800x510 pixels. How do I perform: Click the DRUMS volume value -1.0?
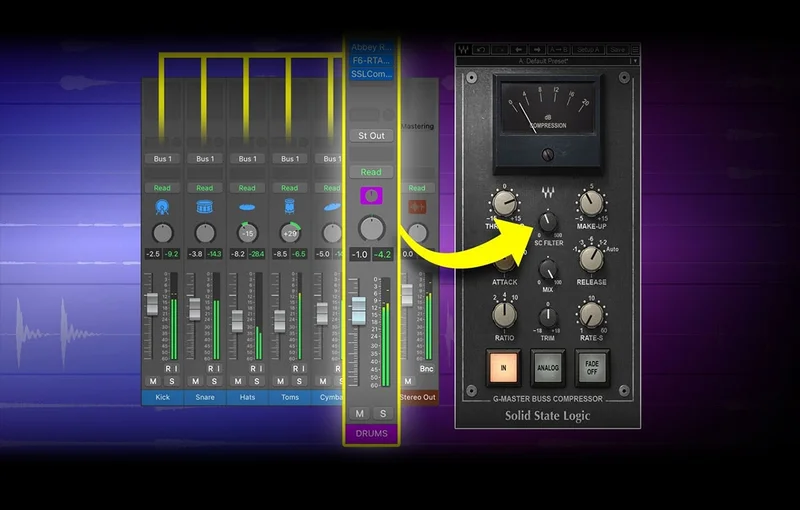pyautogui.click(x=360, y=254)
